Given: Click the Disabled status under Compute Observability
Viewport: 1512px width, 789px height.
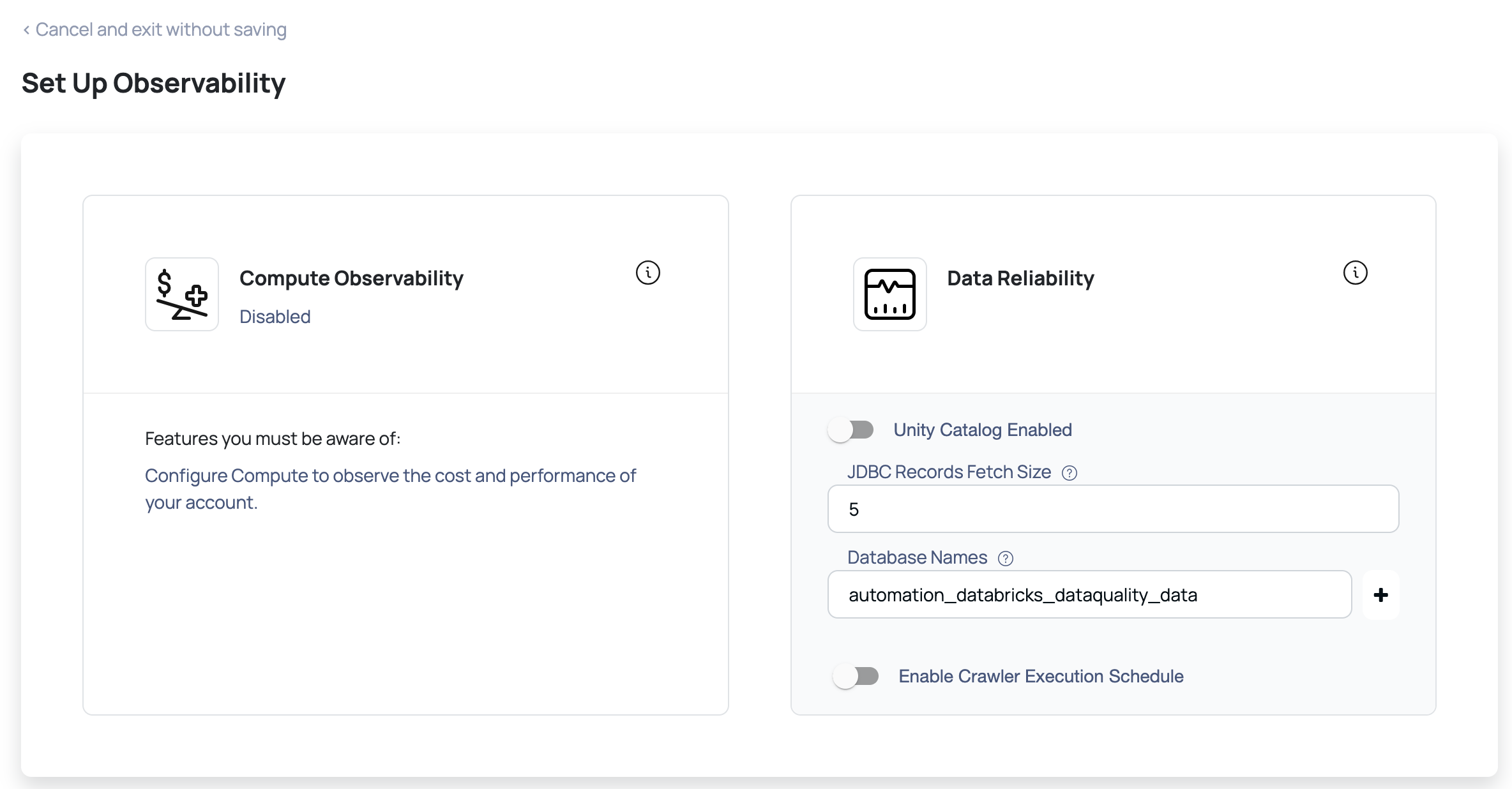Looking at the screenshot, I should [275, 316].
